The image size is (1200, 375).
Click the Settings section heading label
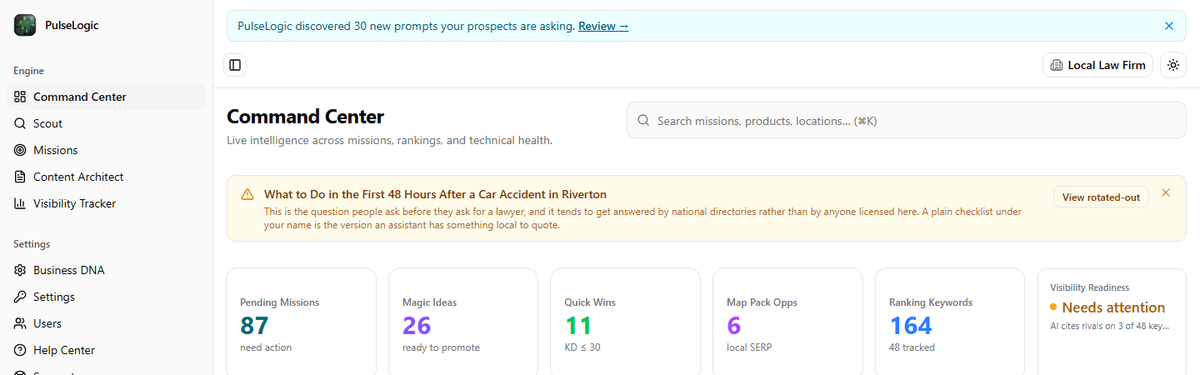[32, 244]
